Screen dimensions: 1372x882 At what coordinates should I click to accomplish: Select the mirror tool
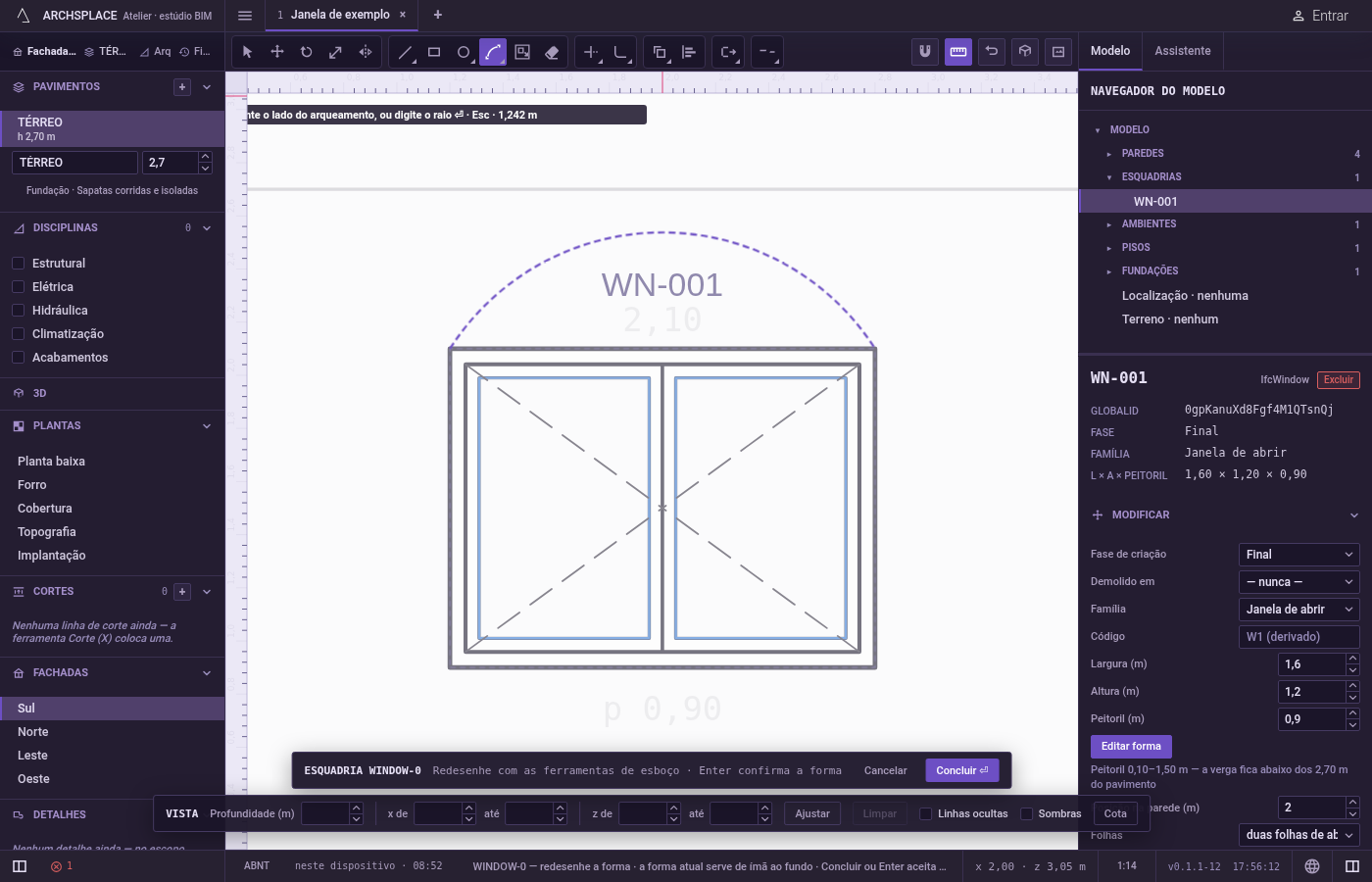[366, 52]
